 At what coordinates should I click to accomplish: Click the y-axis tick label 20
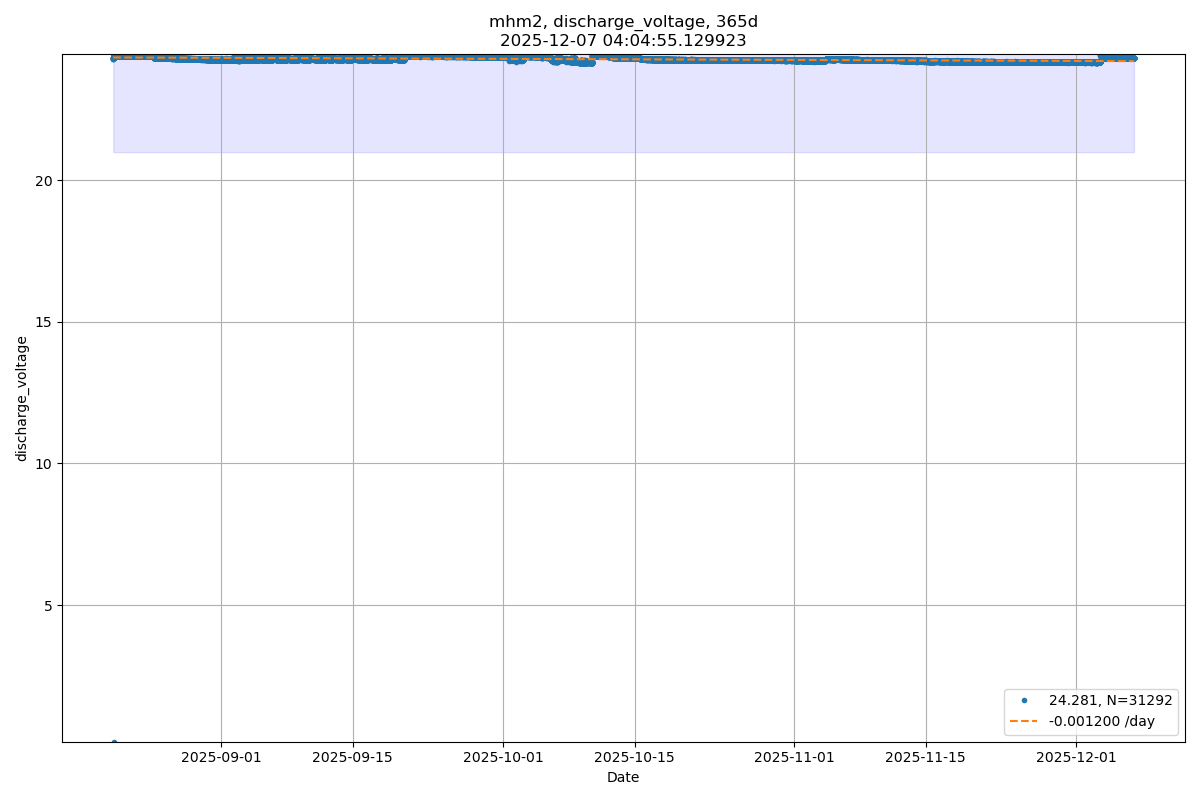(45, 181)
